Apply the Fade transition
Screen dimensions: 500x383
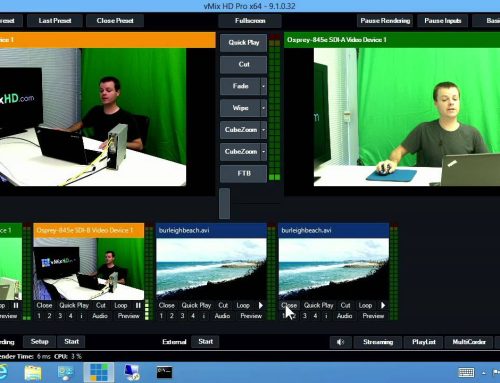[240, 86]
